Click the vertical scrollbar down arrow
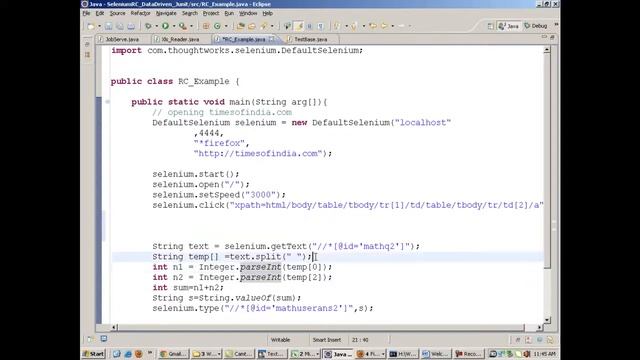Screen dimensions: 640x360 547,320
